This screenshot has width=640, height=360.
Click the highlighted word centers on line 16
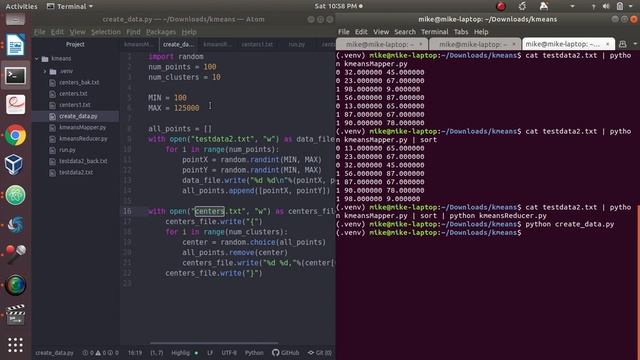click(x=209, y=211)
